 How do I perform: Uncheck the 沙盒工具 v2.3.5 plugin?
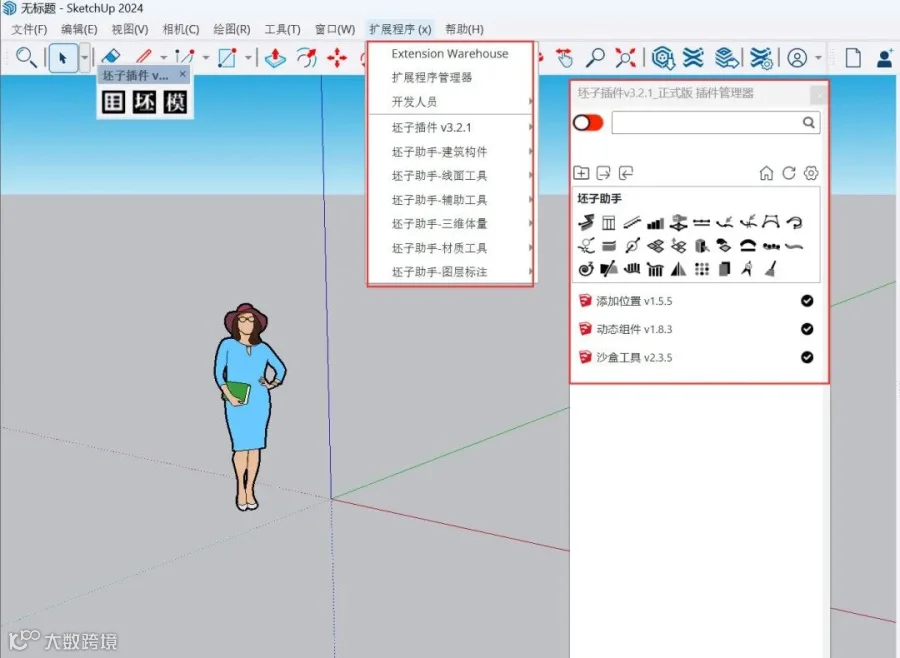point(806,357)
